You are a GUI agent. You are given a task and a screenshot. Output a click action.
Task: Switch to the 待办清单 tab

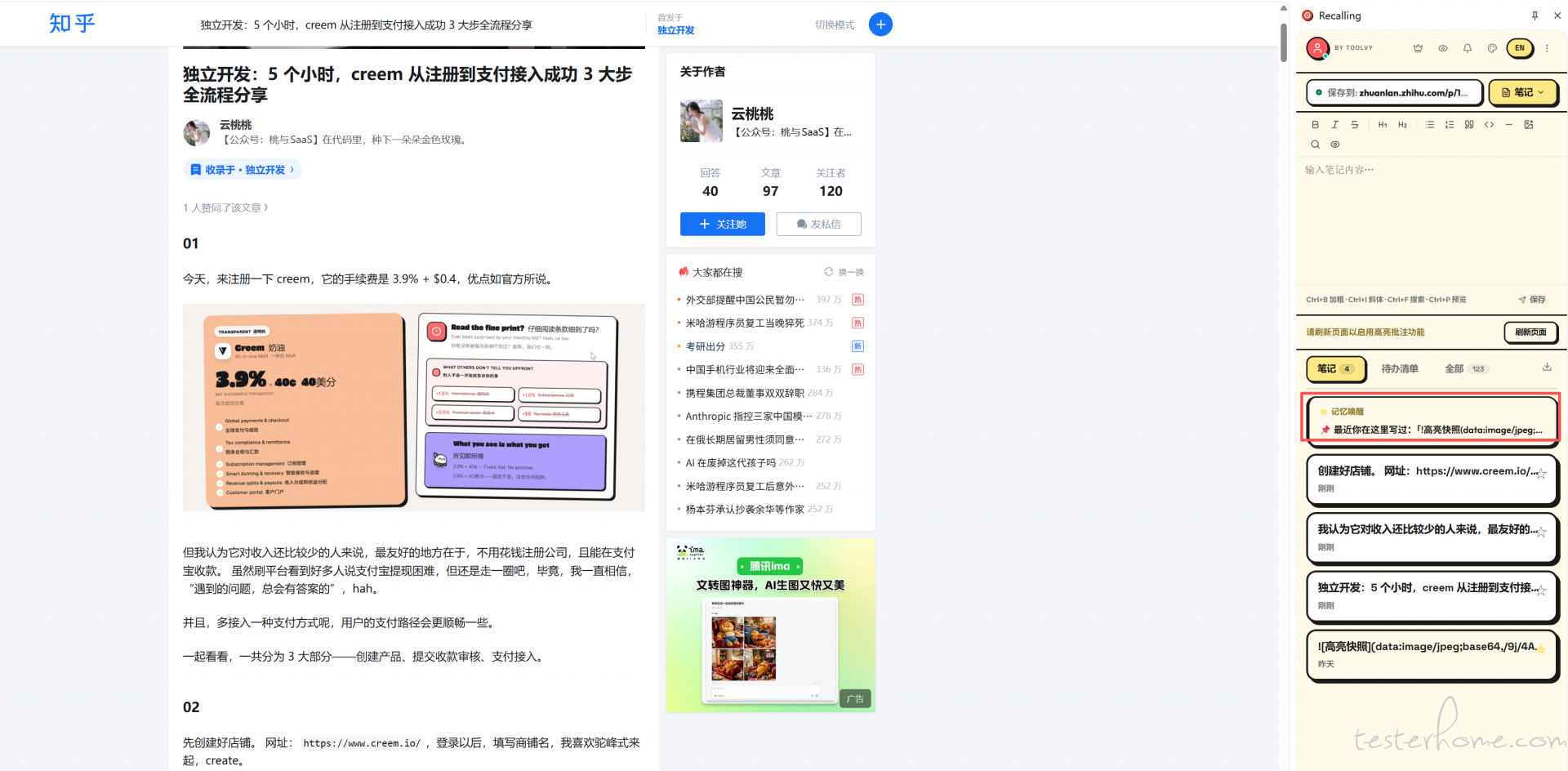coord(1399,369)
